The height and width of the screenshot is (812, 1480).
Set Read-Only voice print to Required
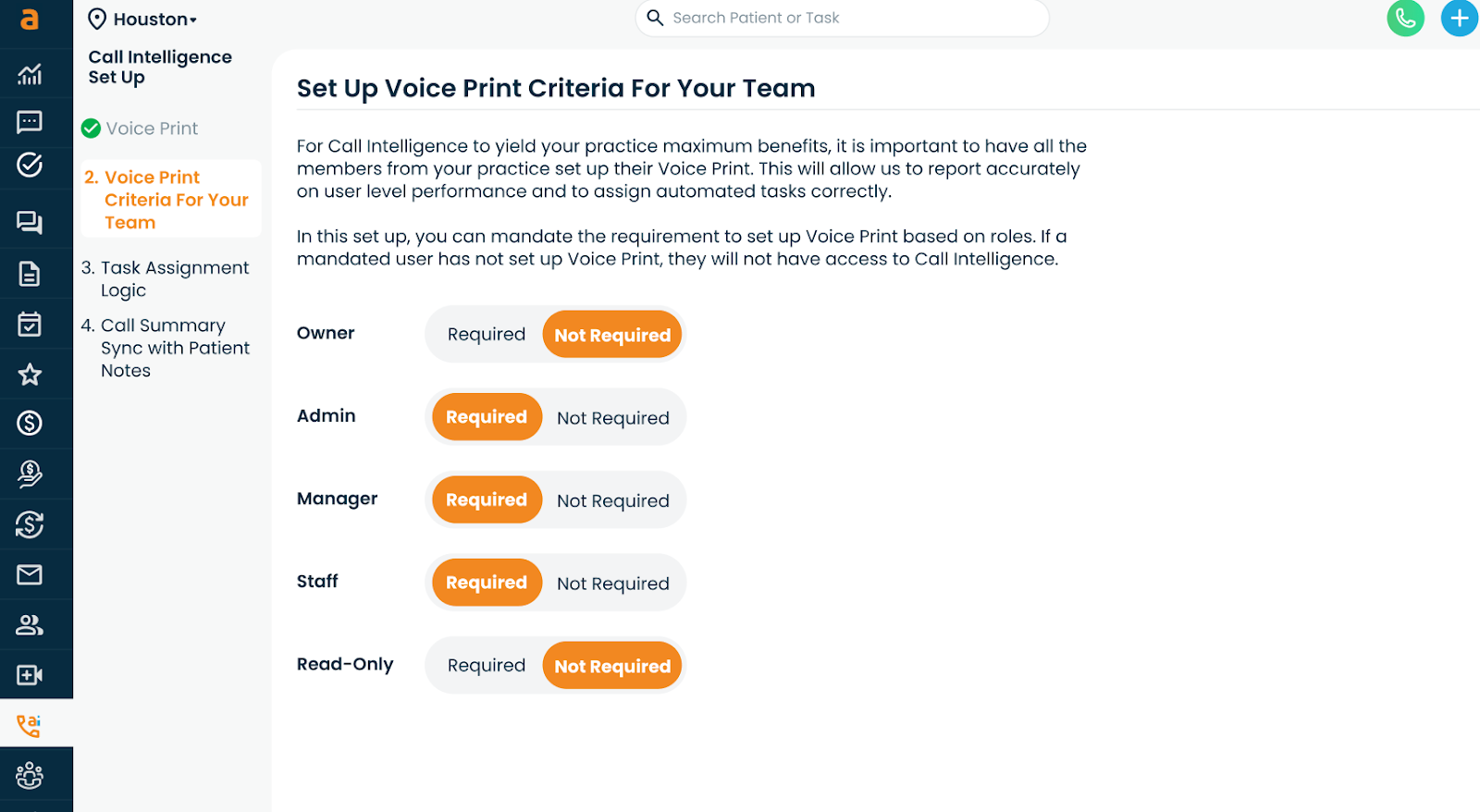tap(486, 666)
